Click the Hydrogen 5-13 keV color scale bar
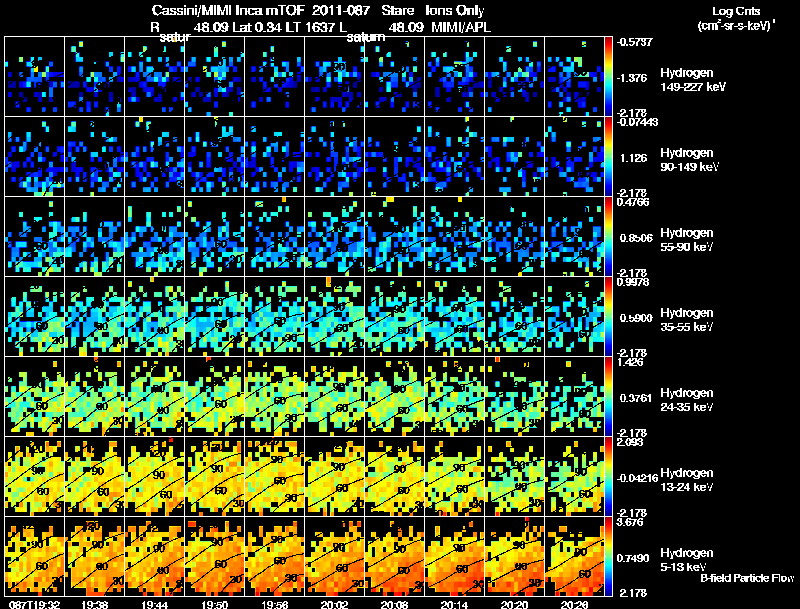The image size is (800, 609). point(608,556)
